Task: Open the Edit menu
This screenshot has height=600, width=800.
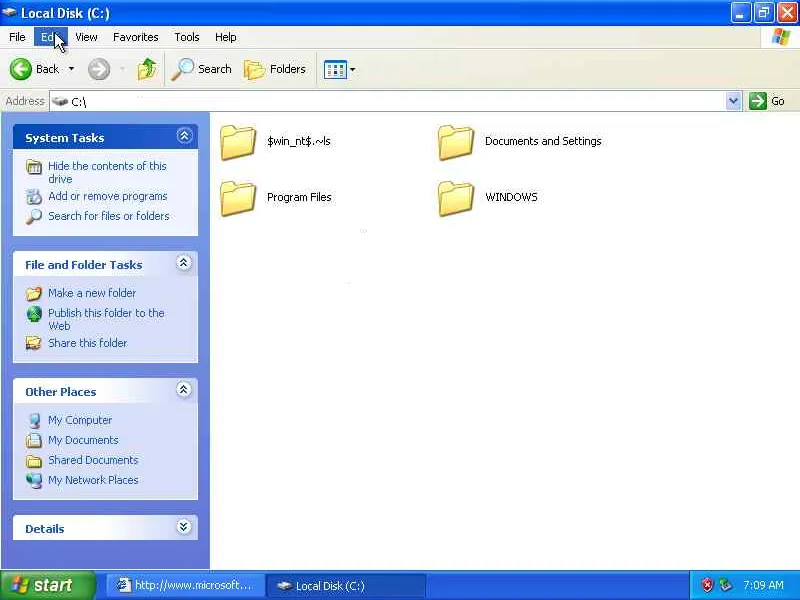Action: pyautogui.click(x=51, y=37)
